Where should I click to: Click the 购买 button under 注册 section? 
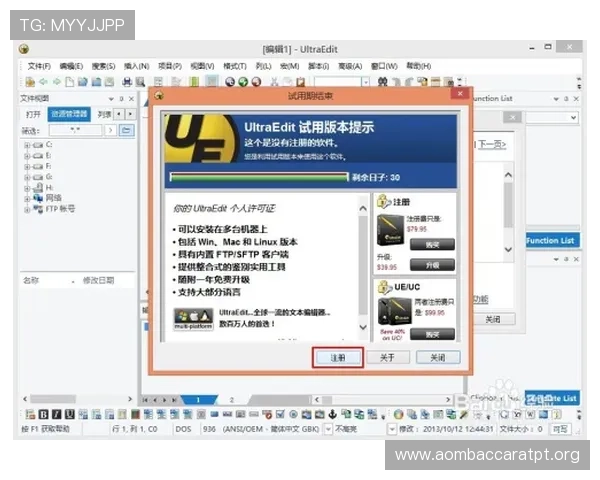coord(432,244)
